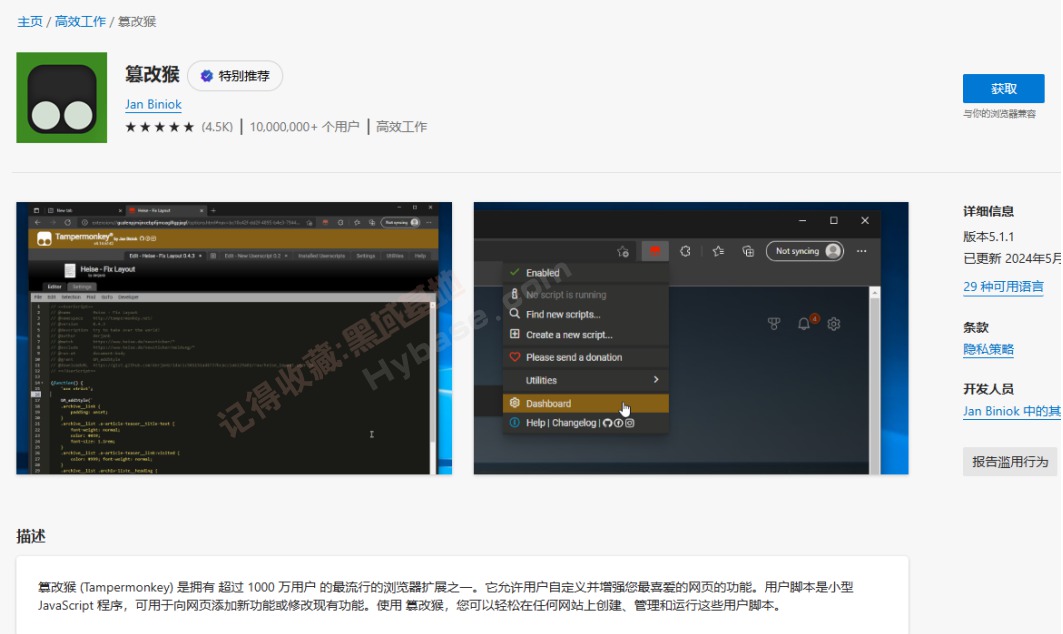The width and height of the screenshot is (1063, 634).
Task: Click the magnifier icon beside Find new scripts
Action: click(x=515, y=314)
